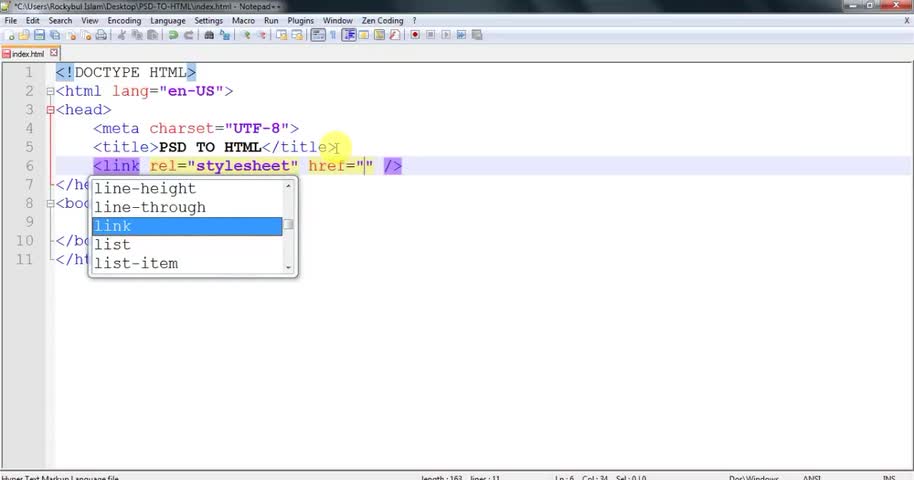Open the User Defined Language toolbar icon
Image resolution: width=914 pixels, height=480 pixels.
364,35
